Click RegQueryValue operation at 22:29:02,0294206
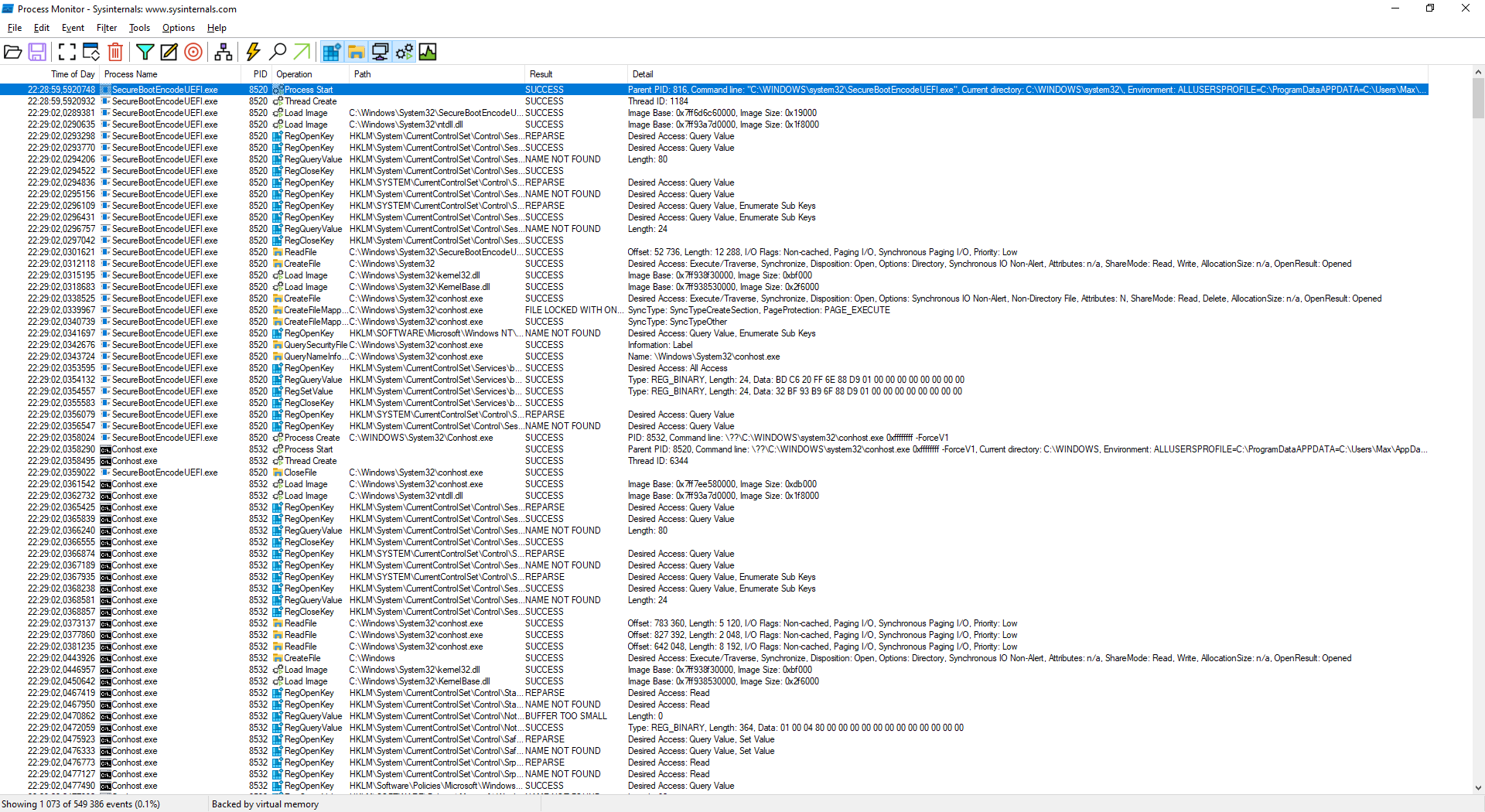Image resolution: width=1485 pixels, height=812 pixels. [x=312, y=159]
